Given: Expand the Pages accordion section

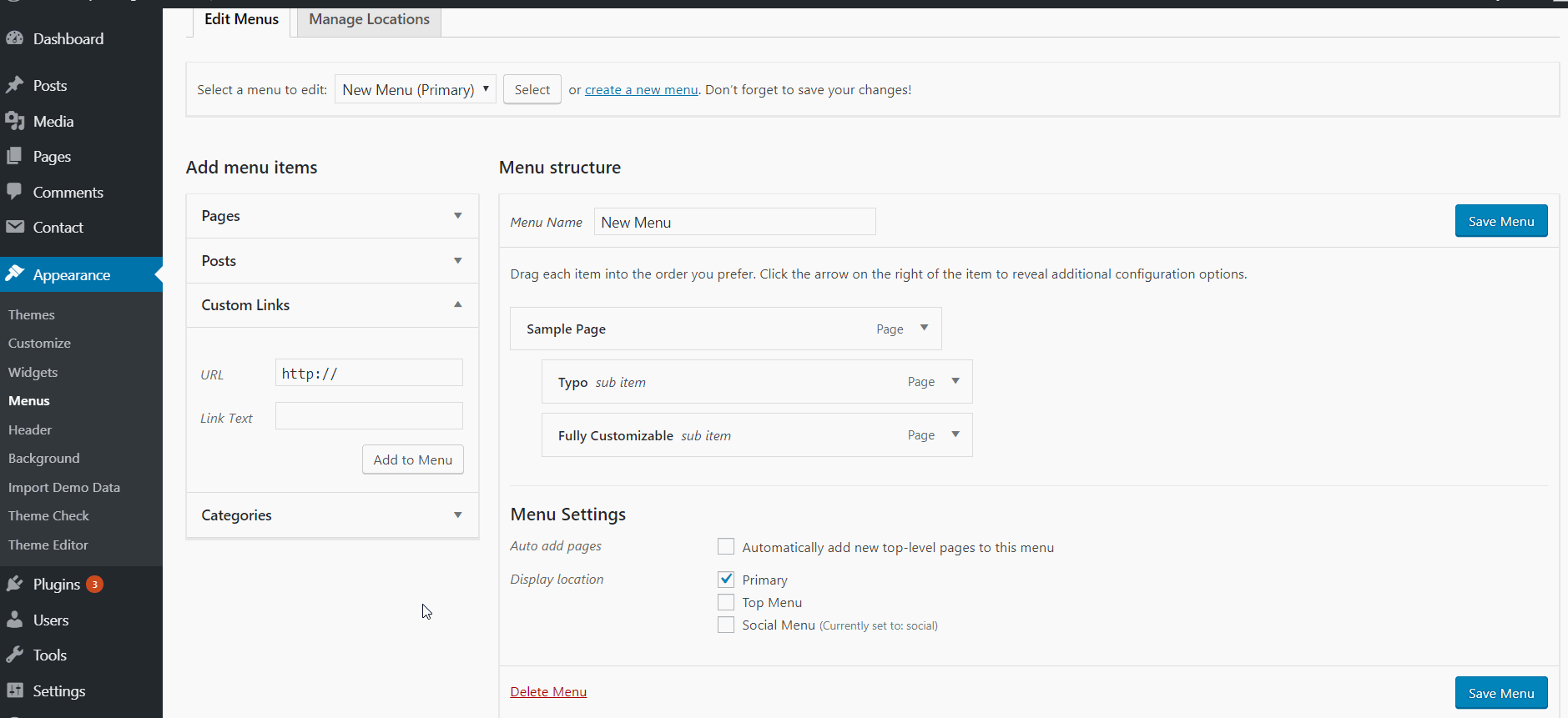Looking at the screenshot, I should point(332,216).
